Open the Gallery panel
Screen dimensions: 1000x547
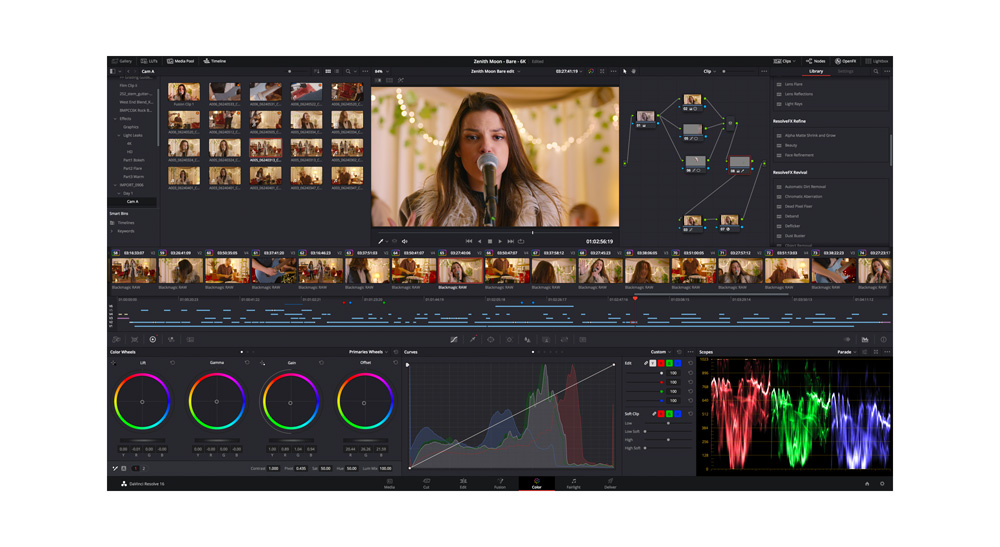(122, 61)
